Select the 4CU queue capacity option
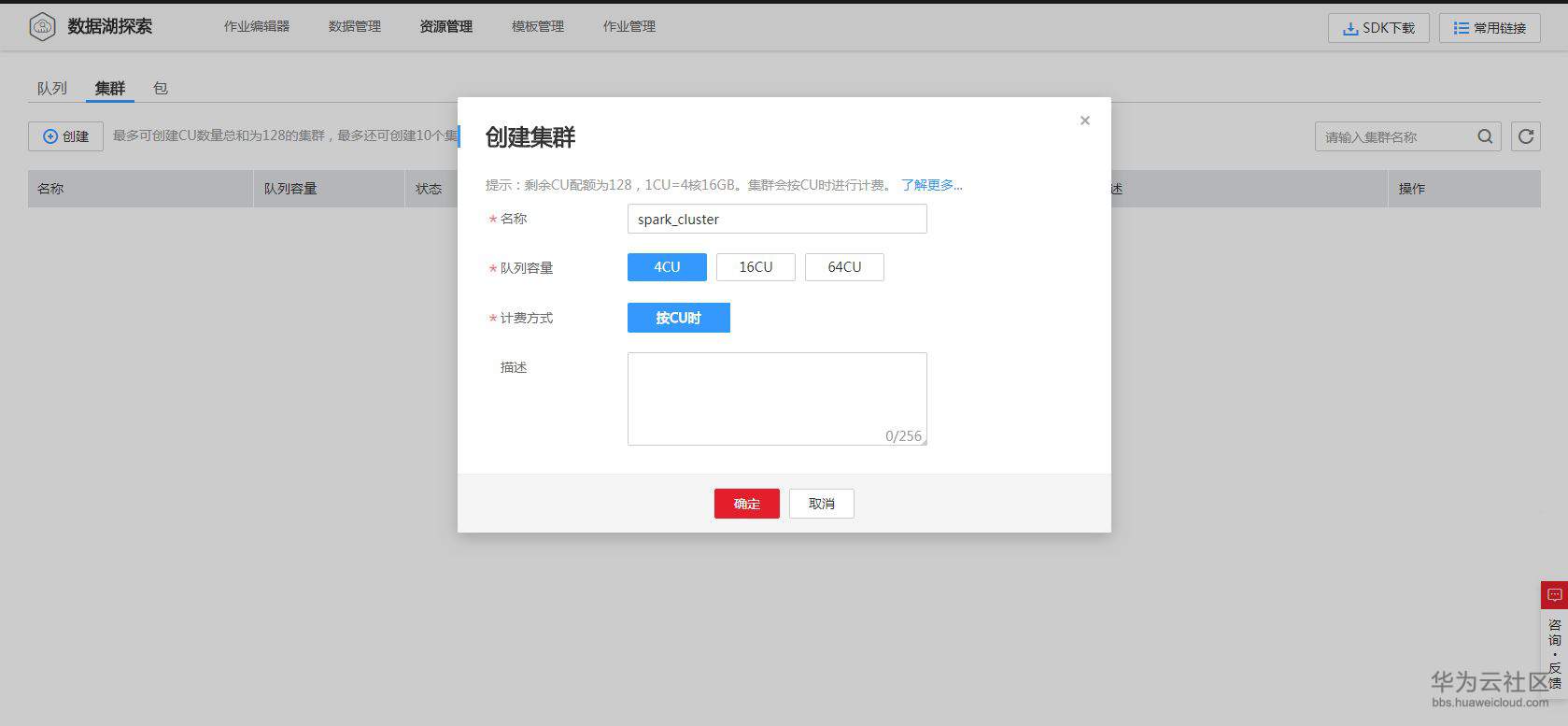Screen dimensions: 1568x726 667,267
